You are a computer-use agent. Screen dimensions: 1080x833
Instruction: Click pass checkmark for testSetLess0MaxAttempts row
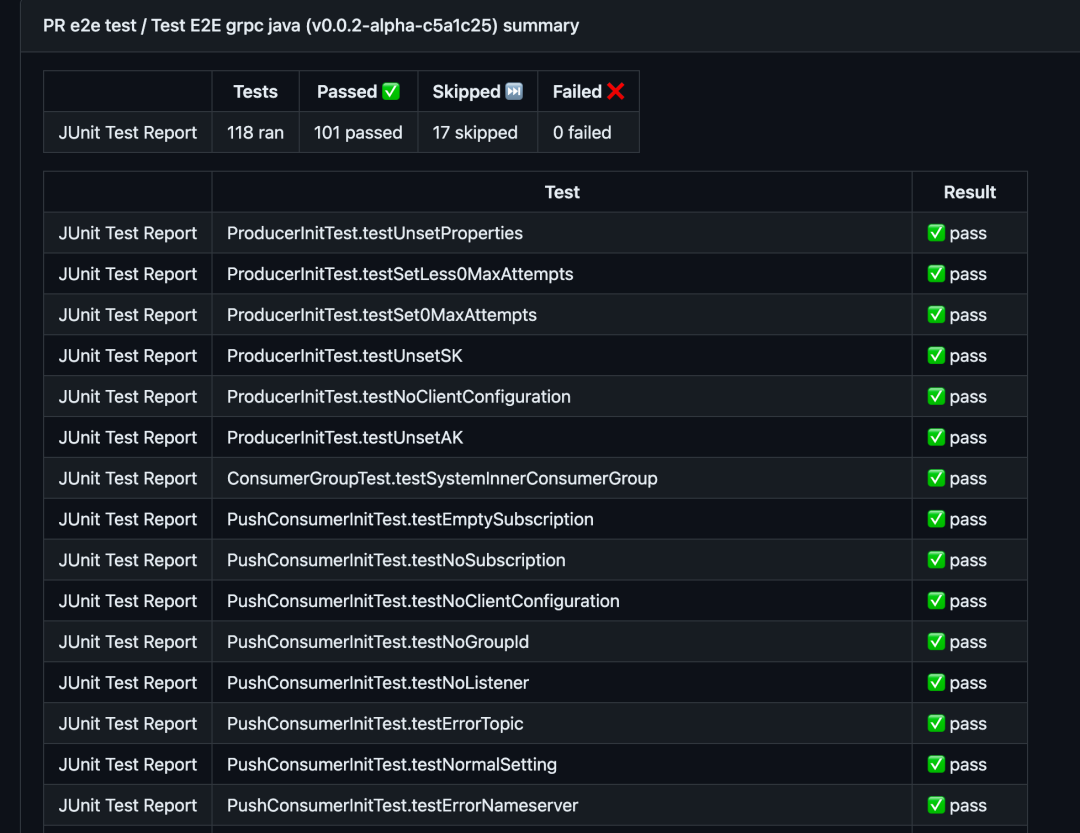pyautogui.click(x=936, y=274)
